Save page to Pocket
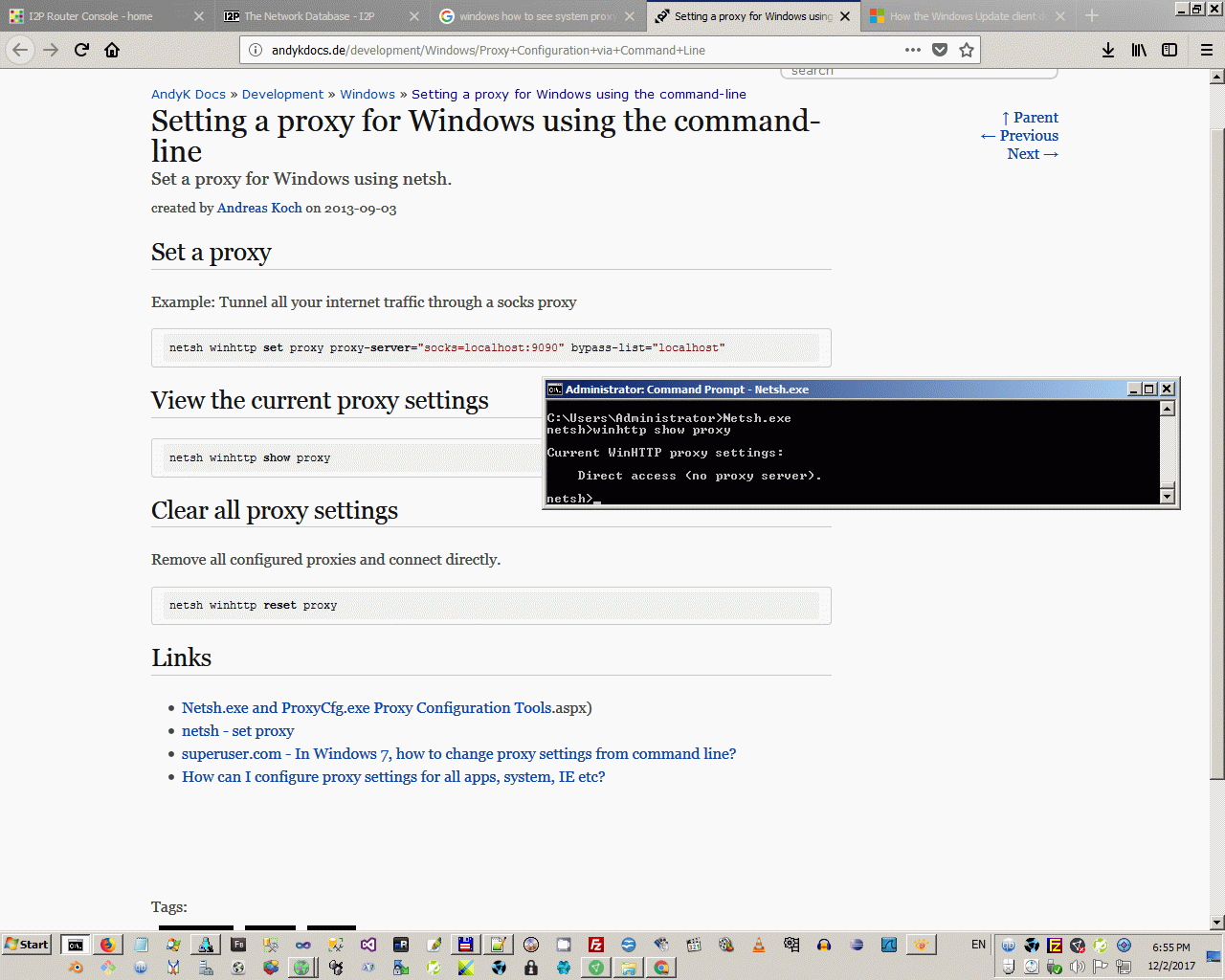The height and width of the screenshot is (980, 1225). [x=940, y=50]
